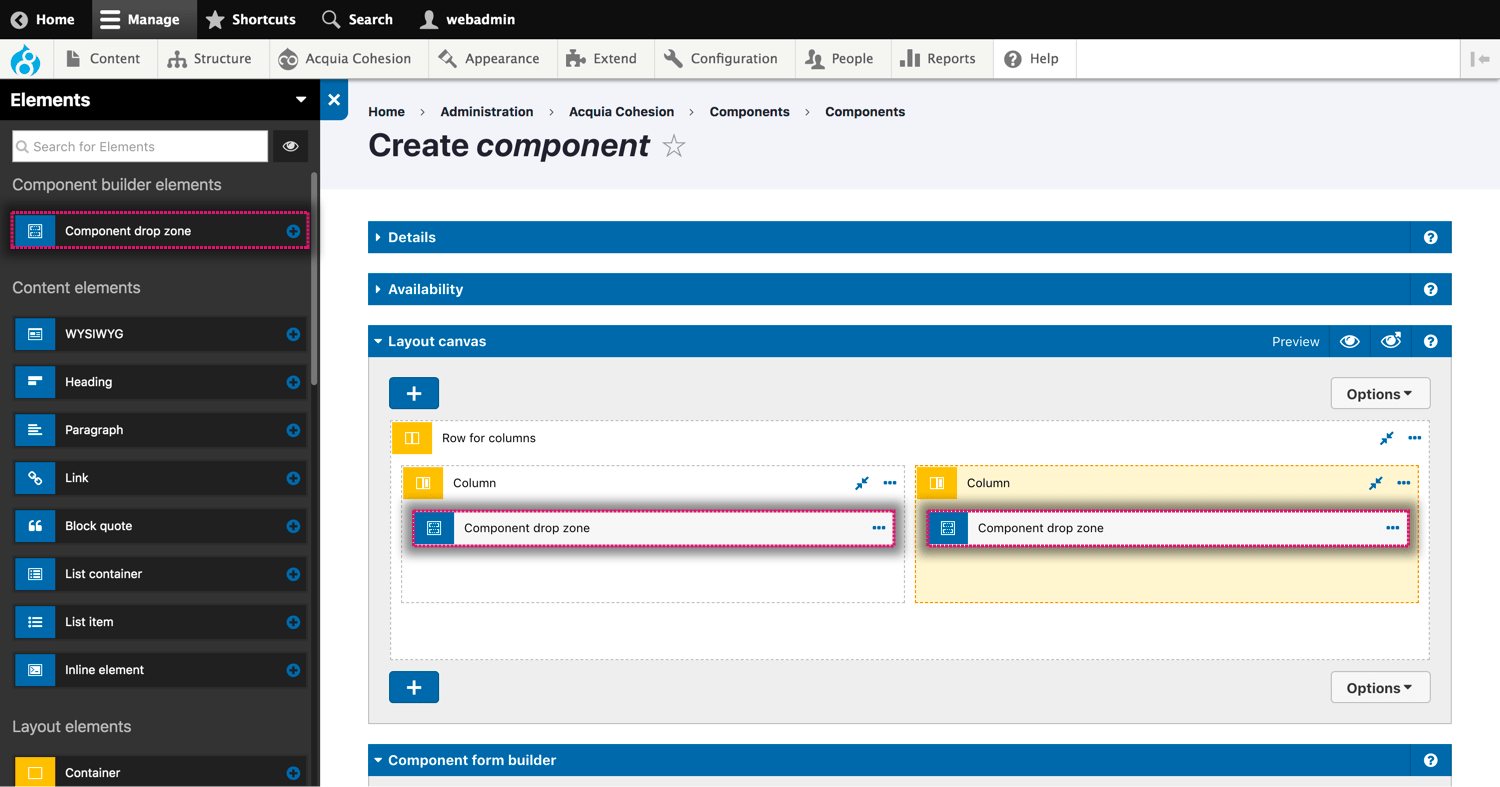Click the yellow Container element icon
Screen dimensions: 1500x787
click(x=35, y=772)
